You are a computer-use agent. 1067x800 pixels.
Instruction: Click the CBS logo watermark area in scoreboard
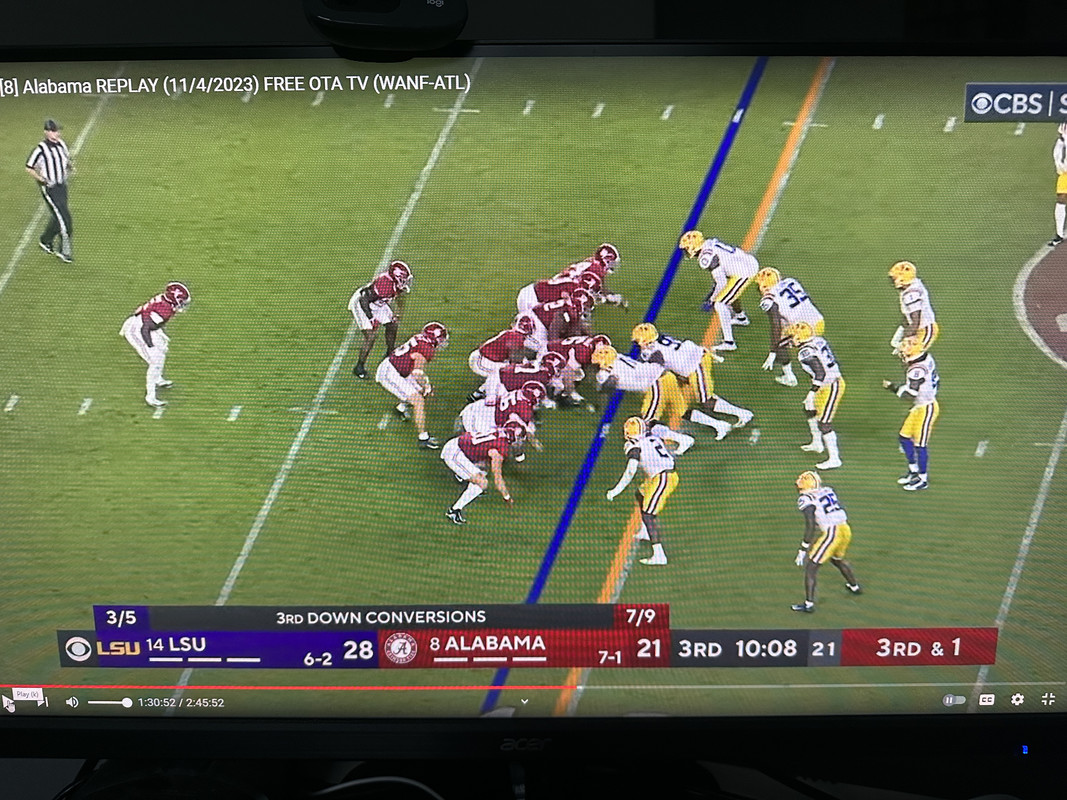[78, 649]
